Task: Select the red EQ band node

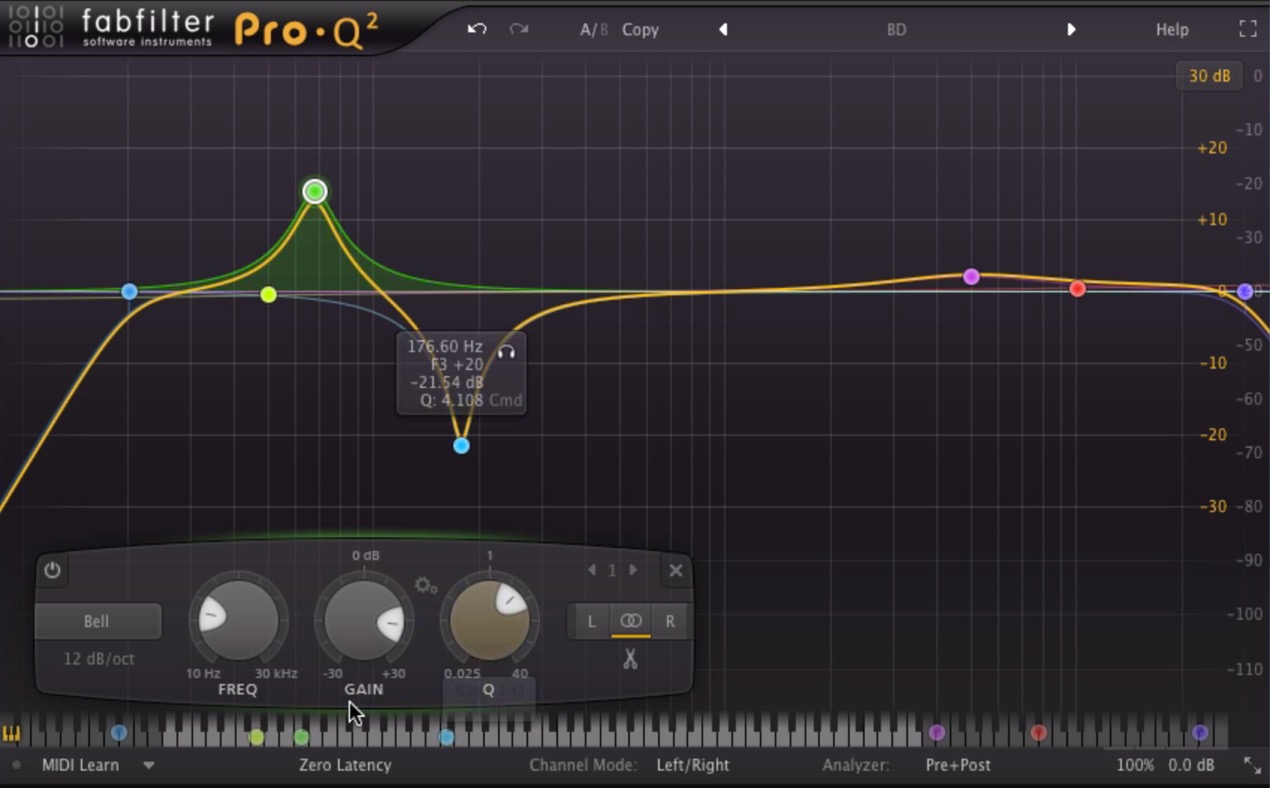Action: pos(1077,288)
